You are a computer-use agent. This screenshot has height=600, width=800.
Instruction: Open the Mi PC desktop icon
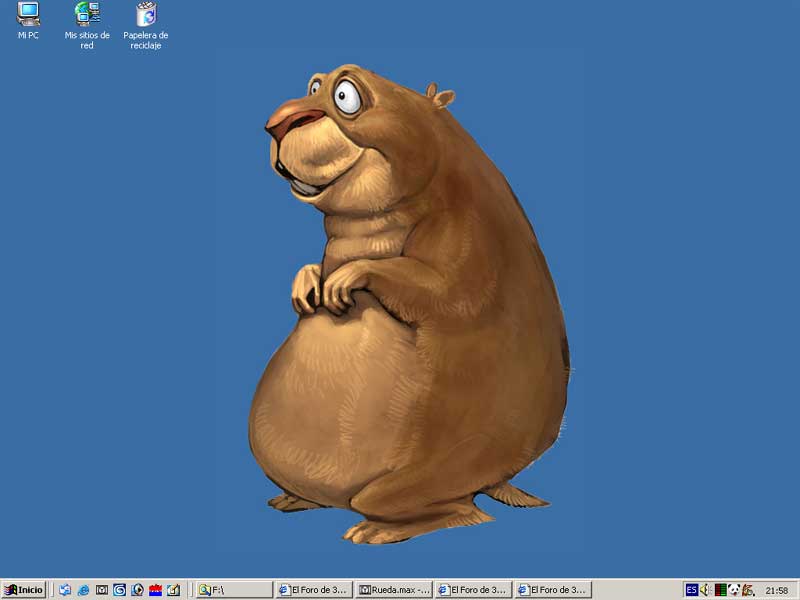tap(28, 21)
